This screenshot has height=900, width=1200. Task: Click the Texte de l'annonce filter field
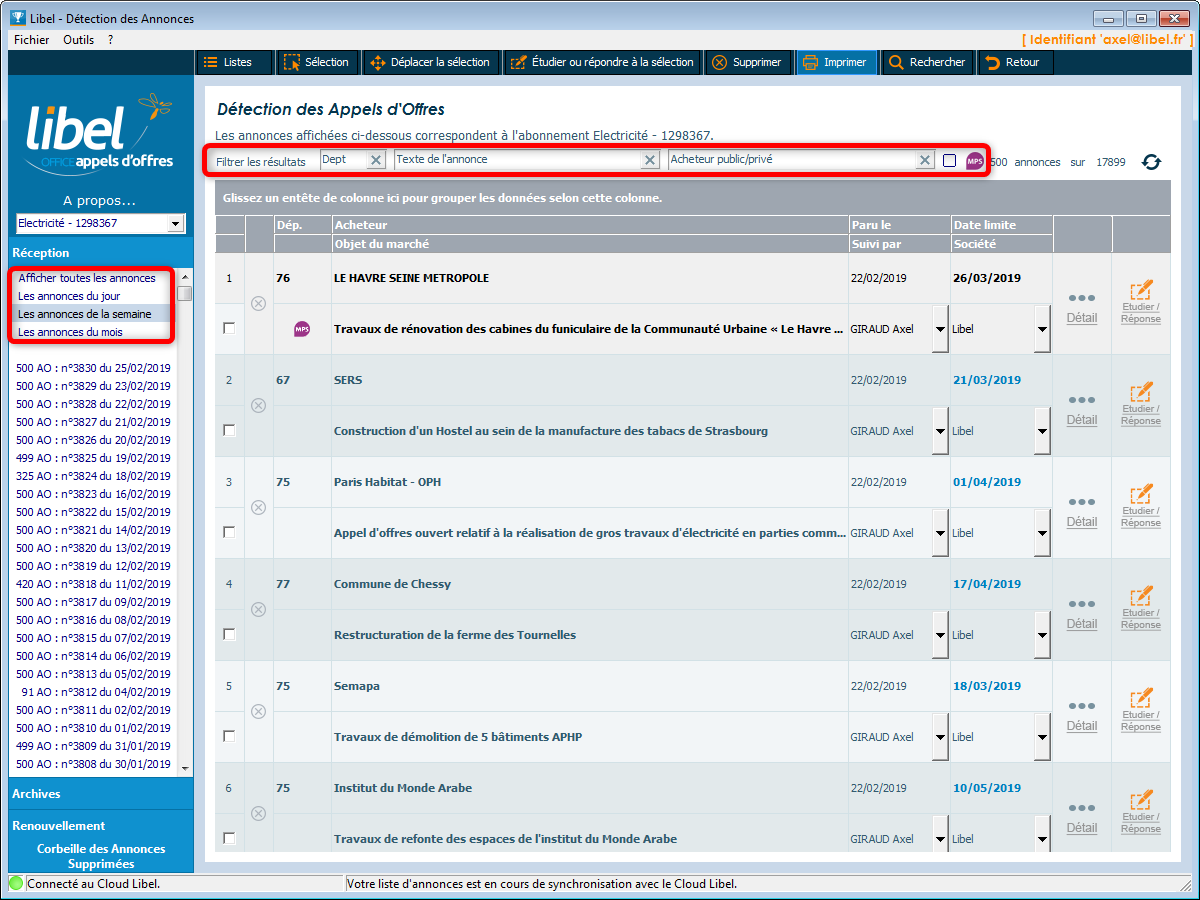click(x=518, y=160)
